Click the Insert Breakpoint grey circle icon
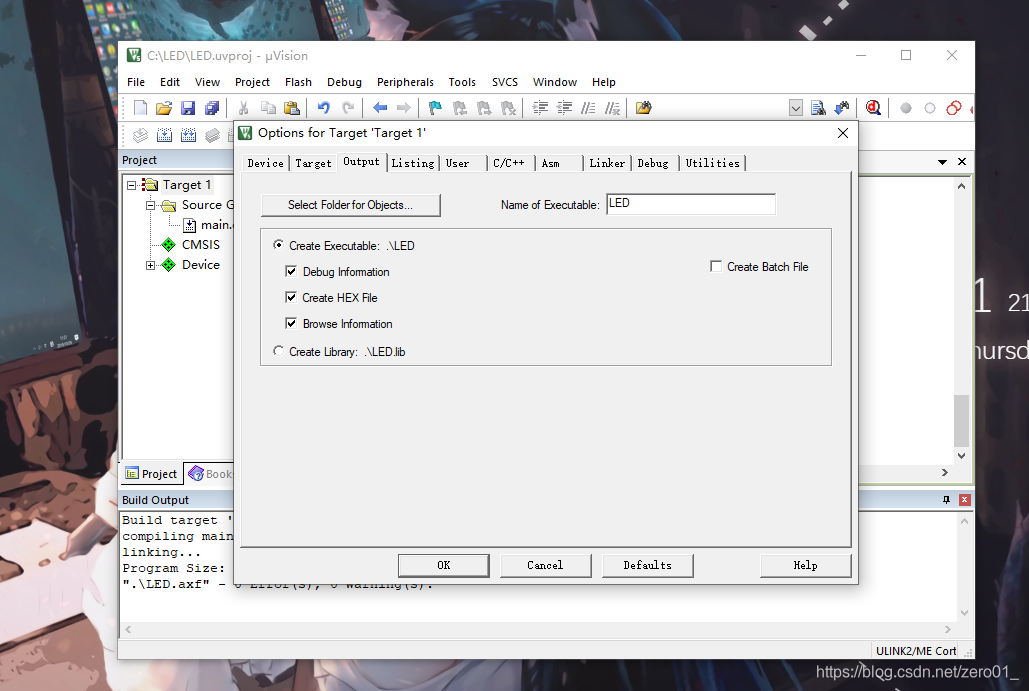Viewport: 1029px width, 691px height. (906, 108)
